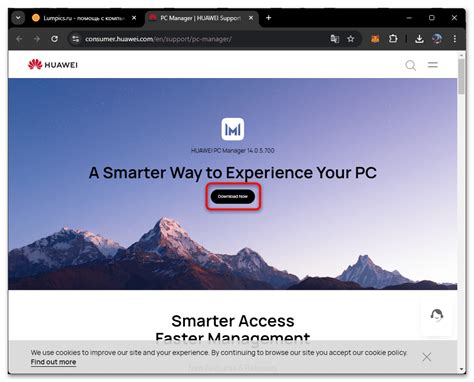Minimize the browser window
This screenshot has height=382, width=474.
click(409, 18)
